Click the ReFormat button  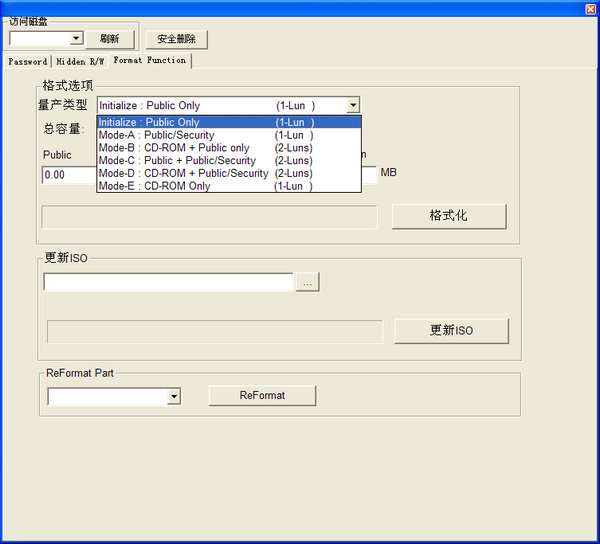point(262,396)
